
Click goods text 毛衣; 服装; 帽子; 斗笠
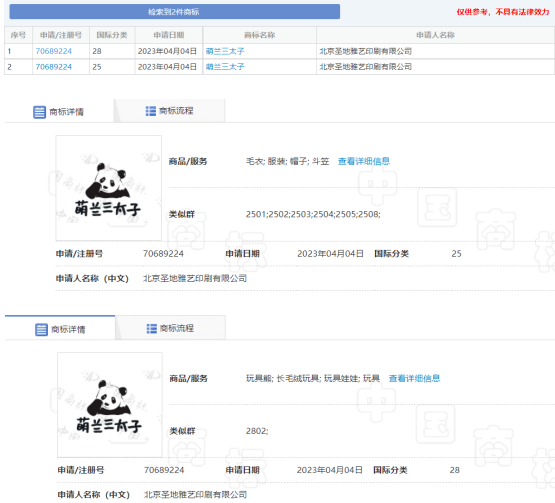[287, 161]
